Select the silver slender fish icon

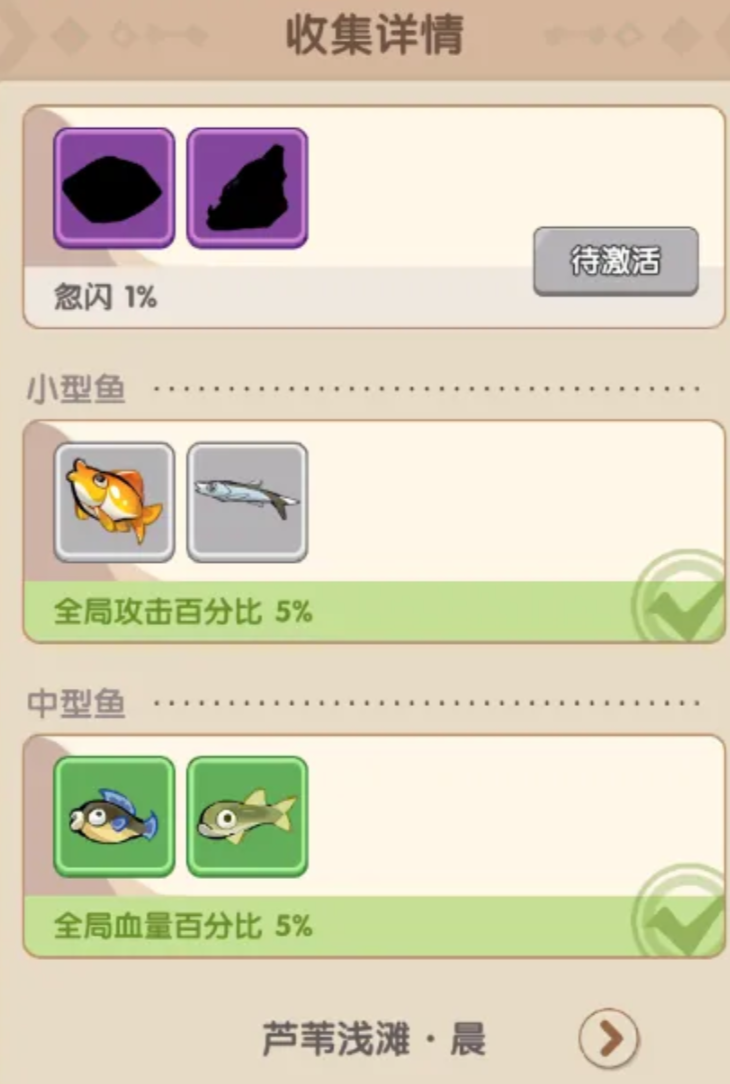[x=247, y=502]
